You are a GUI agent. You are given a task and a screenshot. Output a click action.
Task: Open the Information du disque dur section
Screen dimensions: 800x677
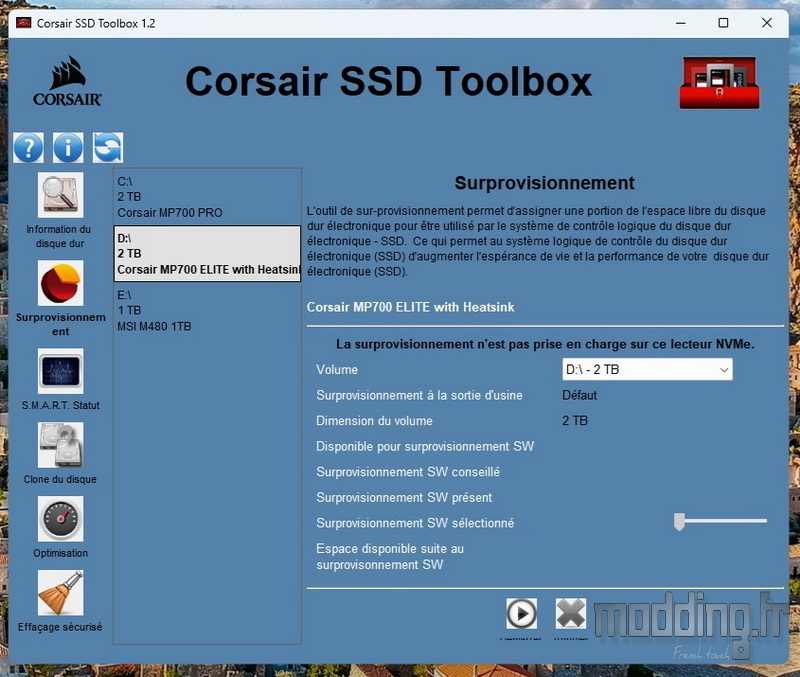pos(60,195)
